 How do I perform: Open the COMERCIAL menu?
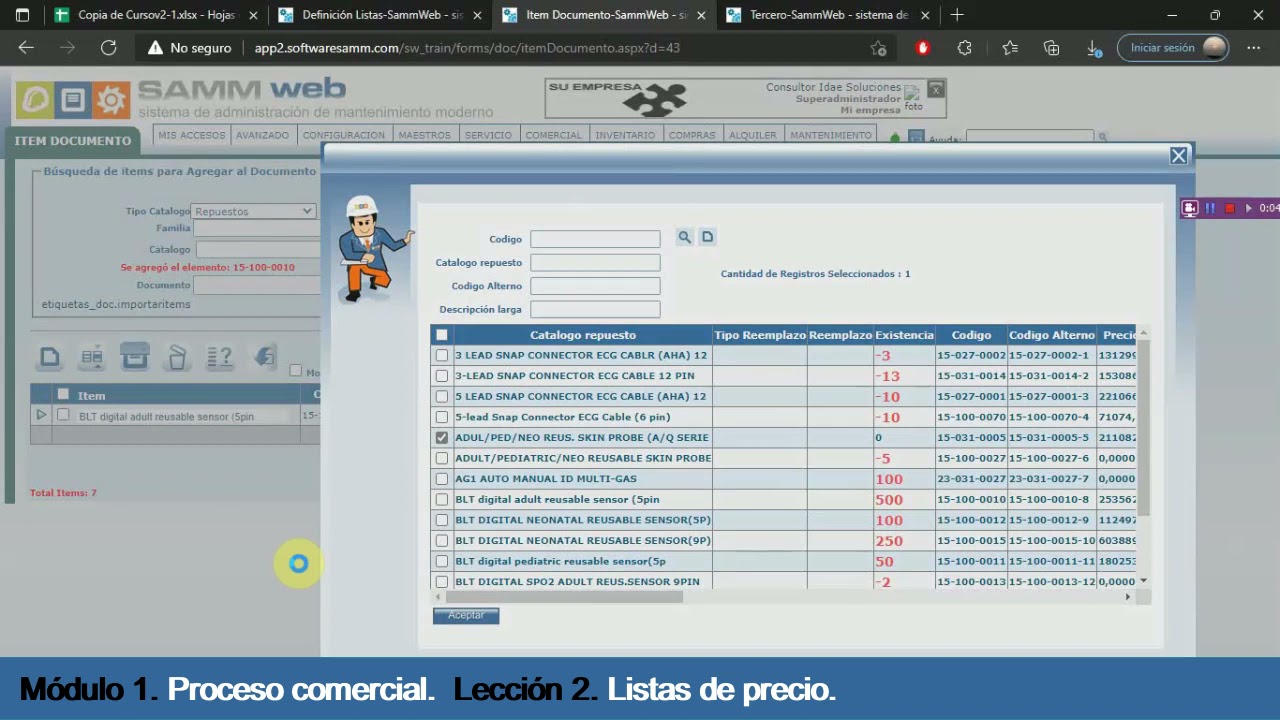553,135
